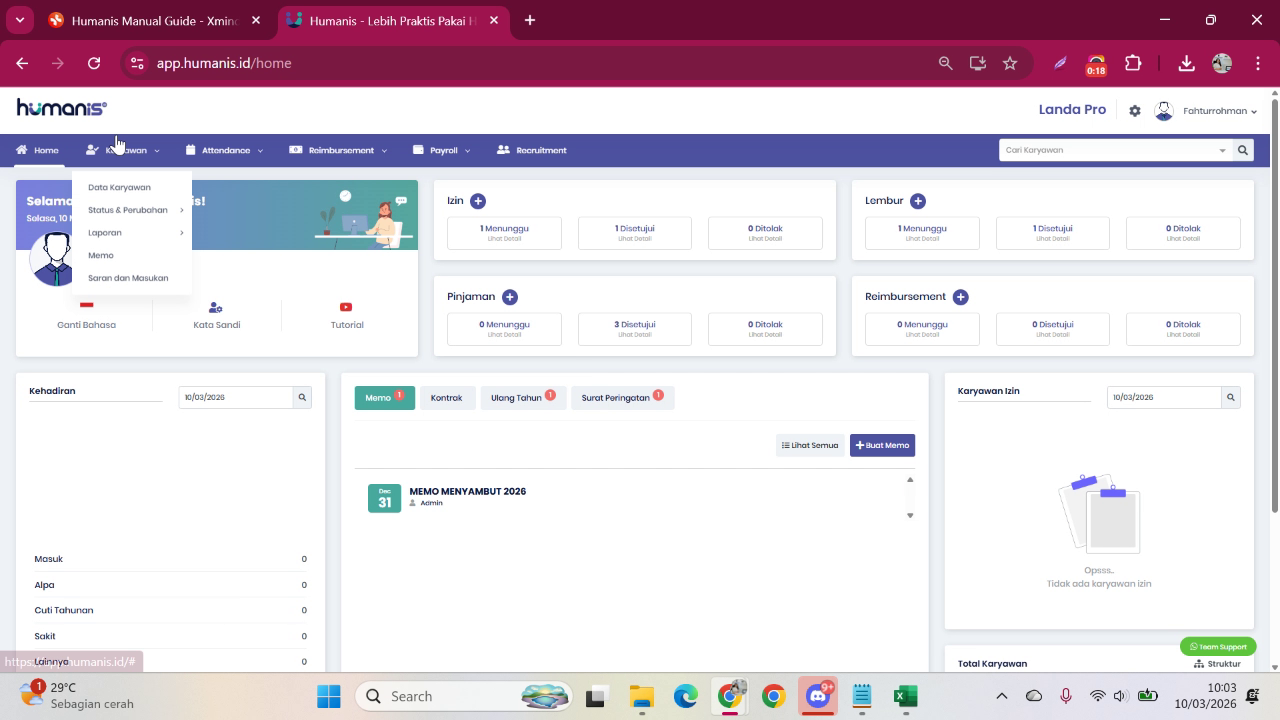Add a new Izin request with plus icon

click(478, 201)
